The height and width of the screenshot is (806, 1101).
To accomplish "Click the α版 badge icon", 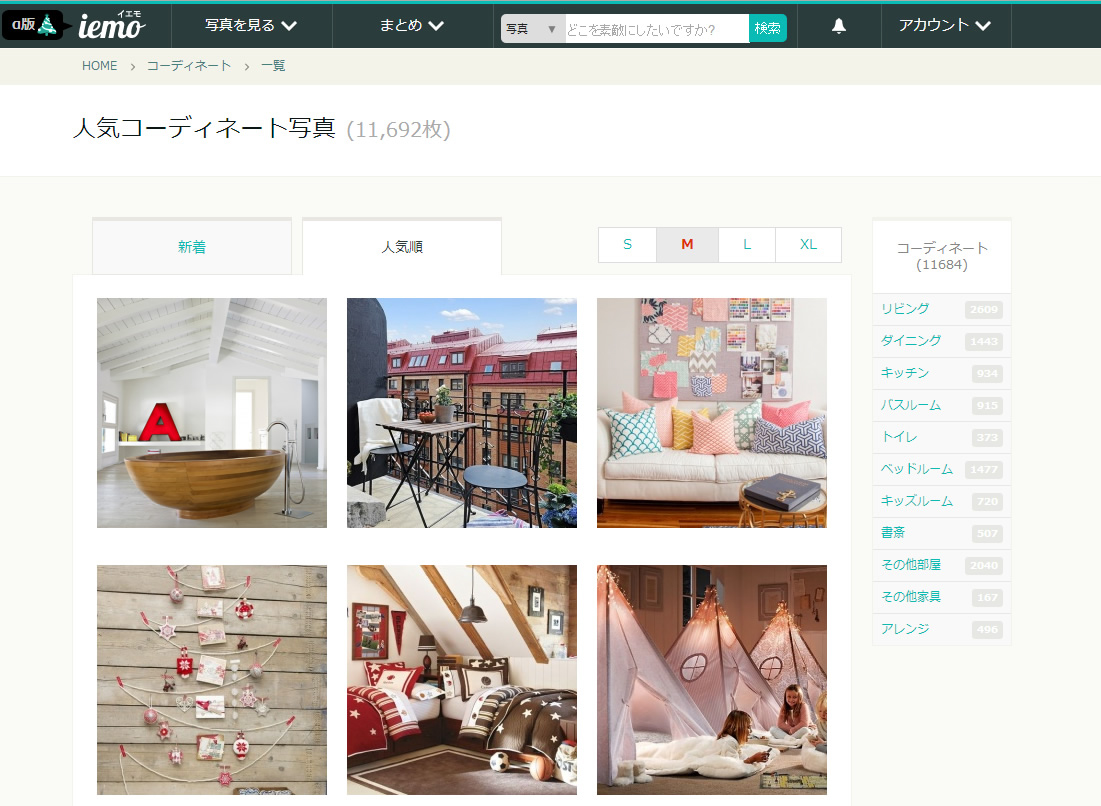I will (x=35, y=25).
